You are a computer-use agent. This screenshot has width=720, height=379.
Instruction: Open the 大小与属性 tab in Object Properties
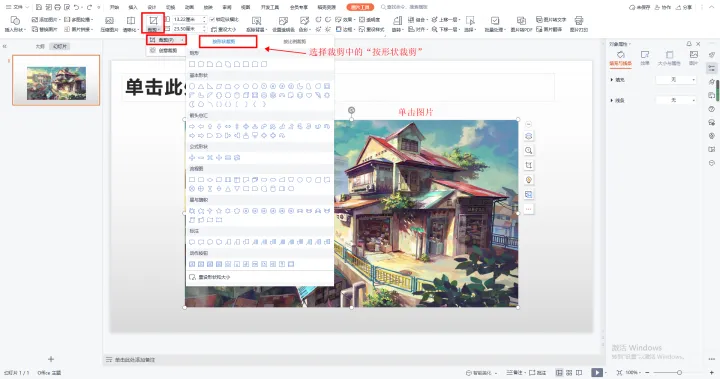tap(669, 58)
